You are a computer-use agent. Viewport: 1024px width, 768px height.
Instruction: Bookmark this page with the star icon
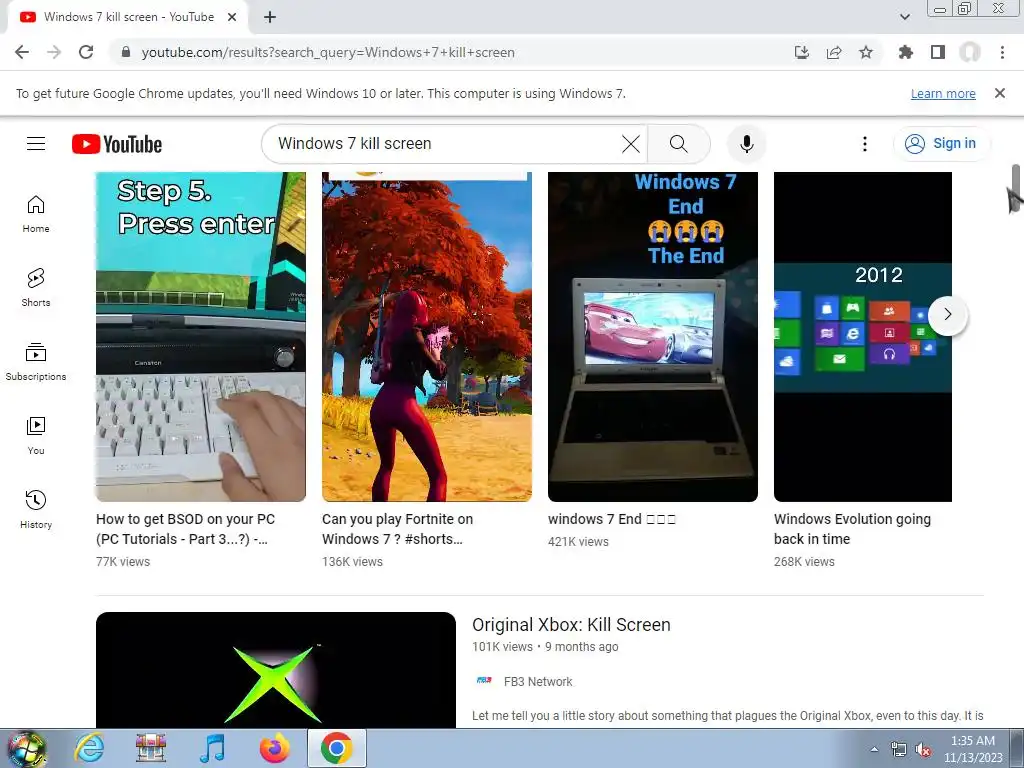(x=866, y=52)
